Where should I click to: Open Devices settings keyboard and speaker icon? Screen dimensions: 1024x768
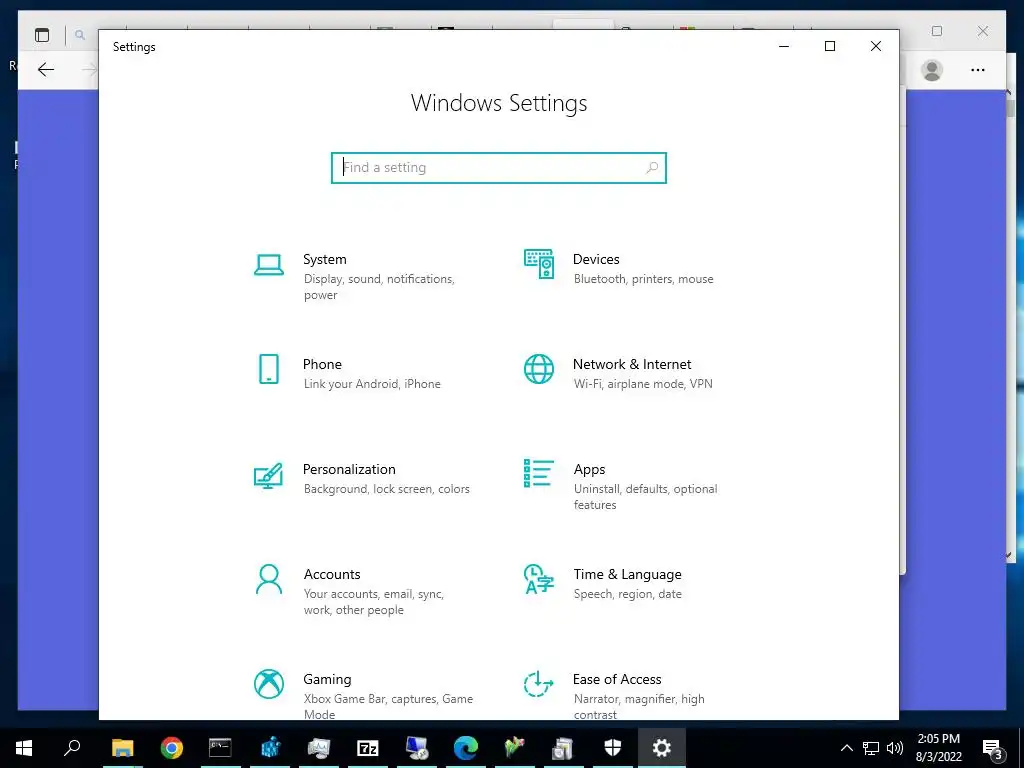click(539, 264)
